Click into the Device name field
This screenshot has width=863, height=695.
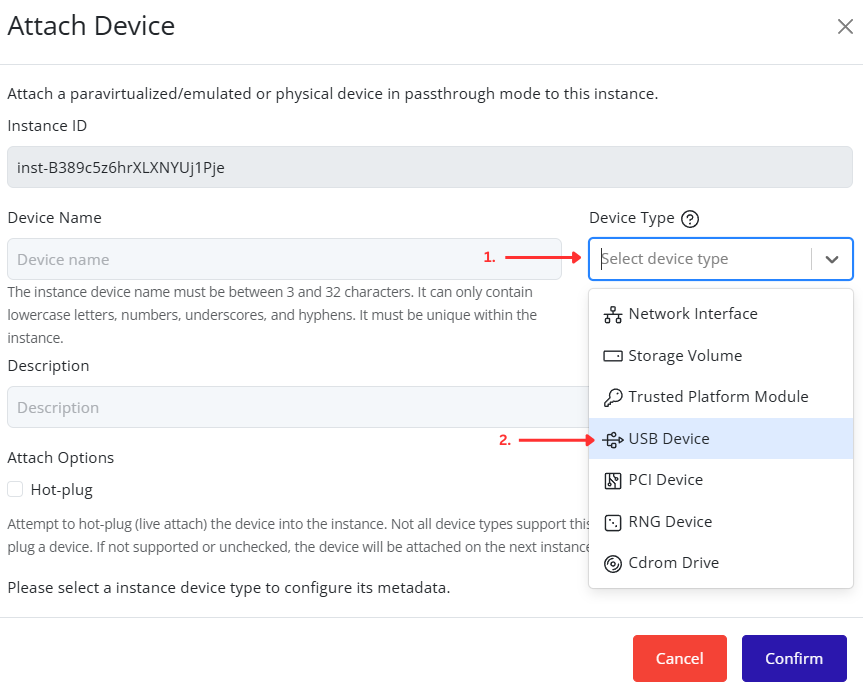pyautogui.click(x=284, y=259)
